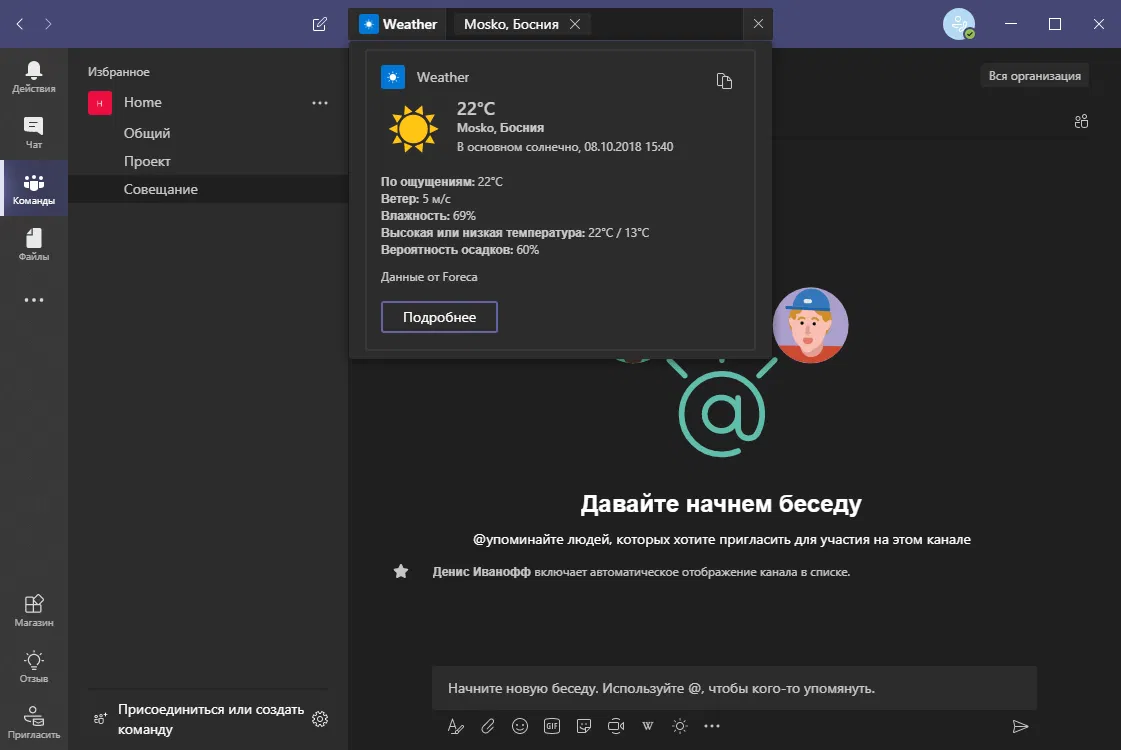Open the Store (Магазин) icon
1121x750 pixels.
pos(34,611)
